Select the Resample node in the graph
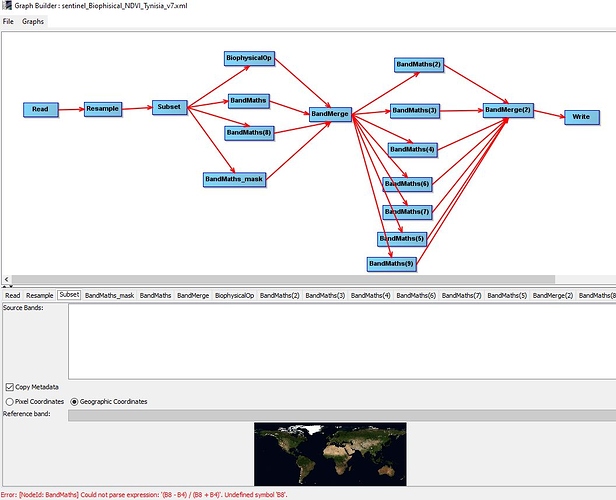Screen dimensions: 616x500 pos(103,109)
